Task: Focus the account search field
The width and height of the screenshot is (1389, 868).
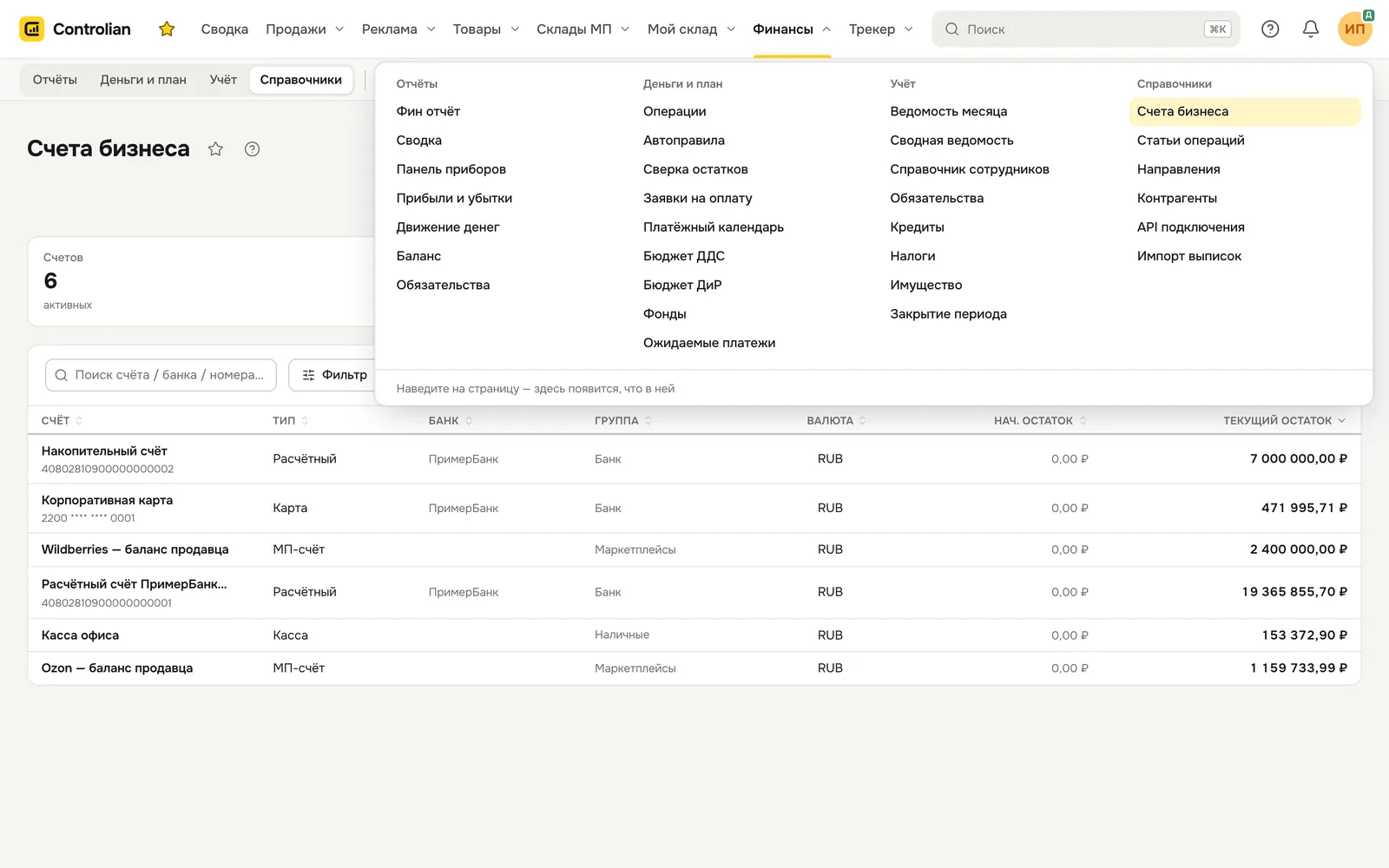Action: (161, 375)
